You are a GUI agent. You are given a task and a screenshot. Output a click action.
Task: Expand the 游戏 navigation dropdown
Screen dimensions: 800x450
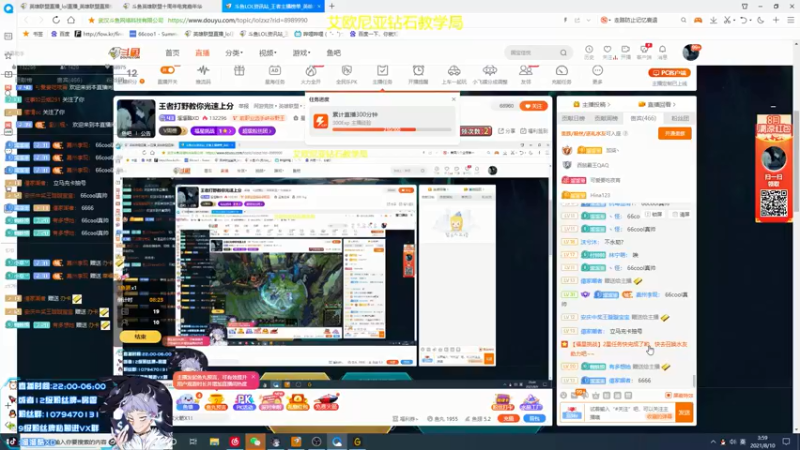301,53
